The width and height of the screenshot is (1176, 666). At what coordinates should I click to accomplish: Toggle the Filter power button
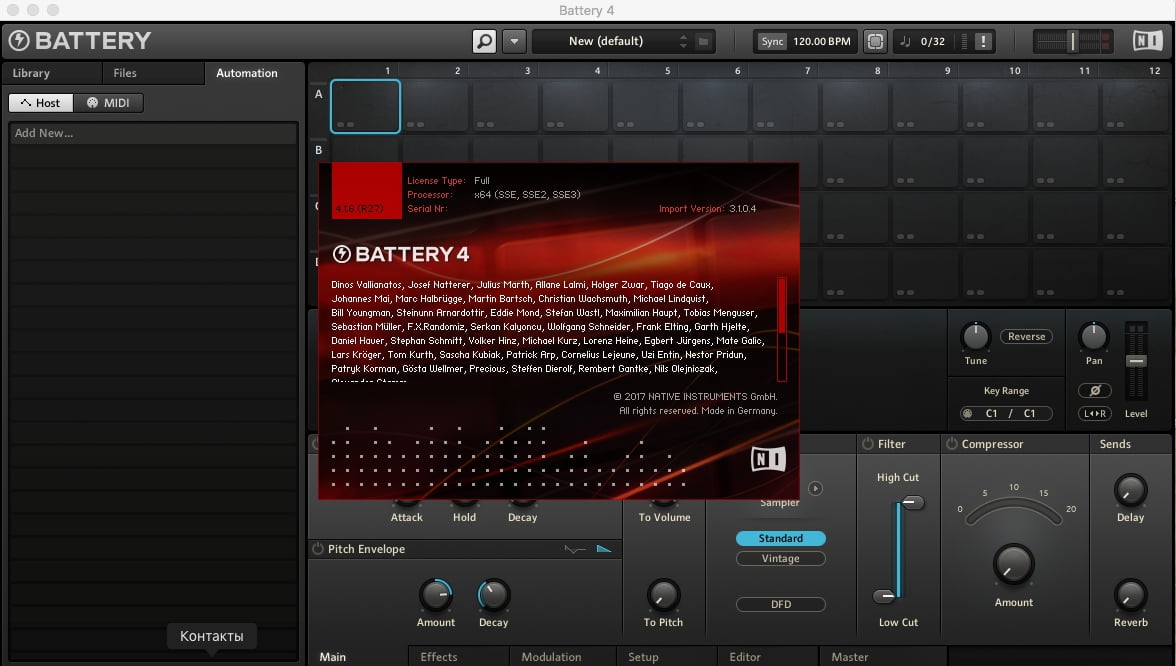coord(868,444)
